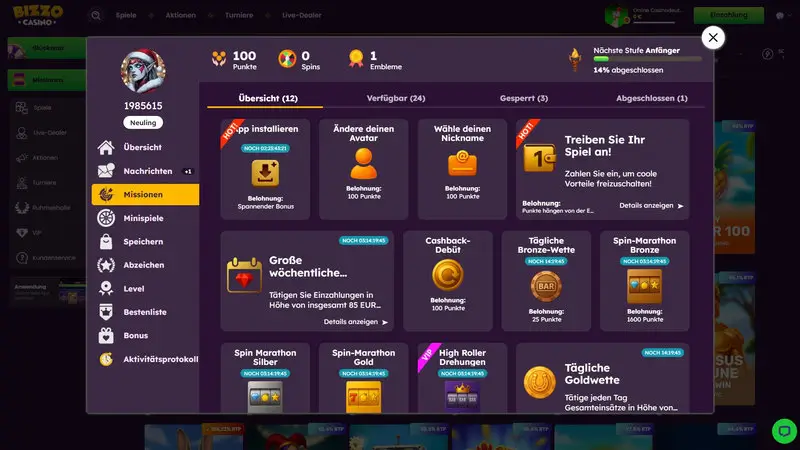Click the 0 Spins wheel icon
This screenshot has height=450, width=800.
(x=287, y=59)
